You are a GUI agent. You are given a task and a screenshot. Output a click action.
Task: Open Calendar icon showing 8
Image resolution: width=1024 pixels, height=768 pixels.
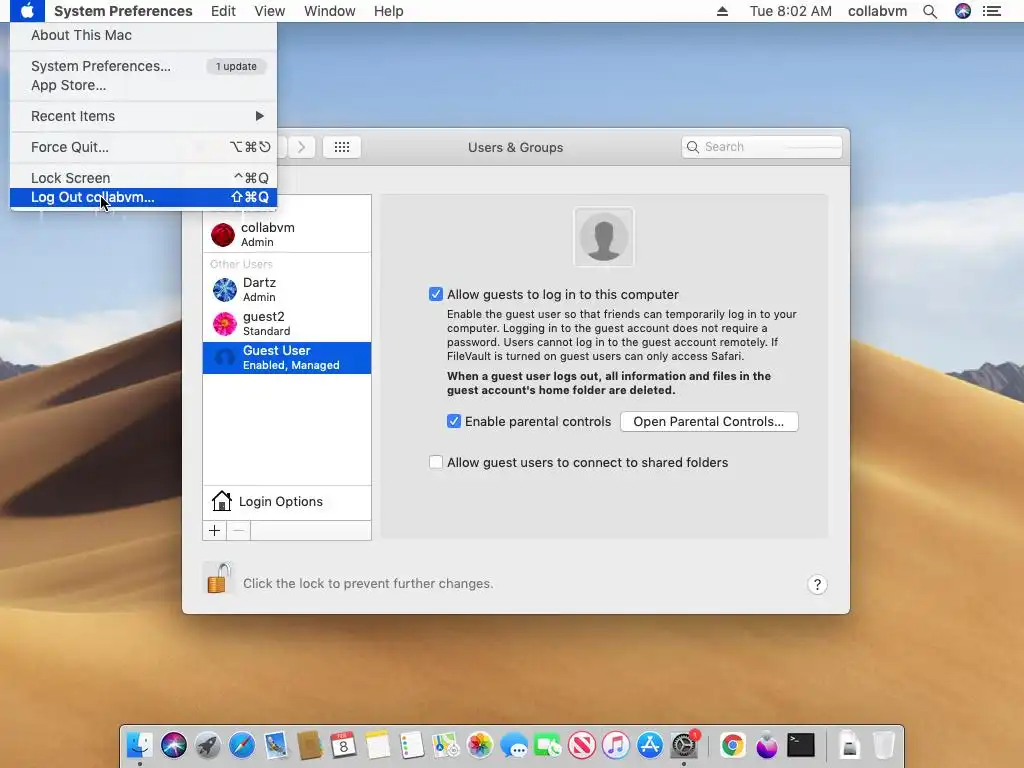[344, 745]
